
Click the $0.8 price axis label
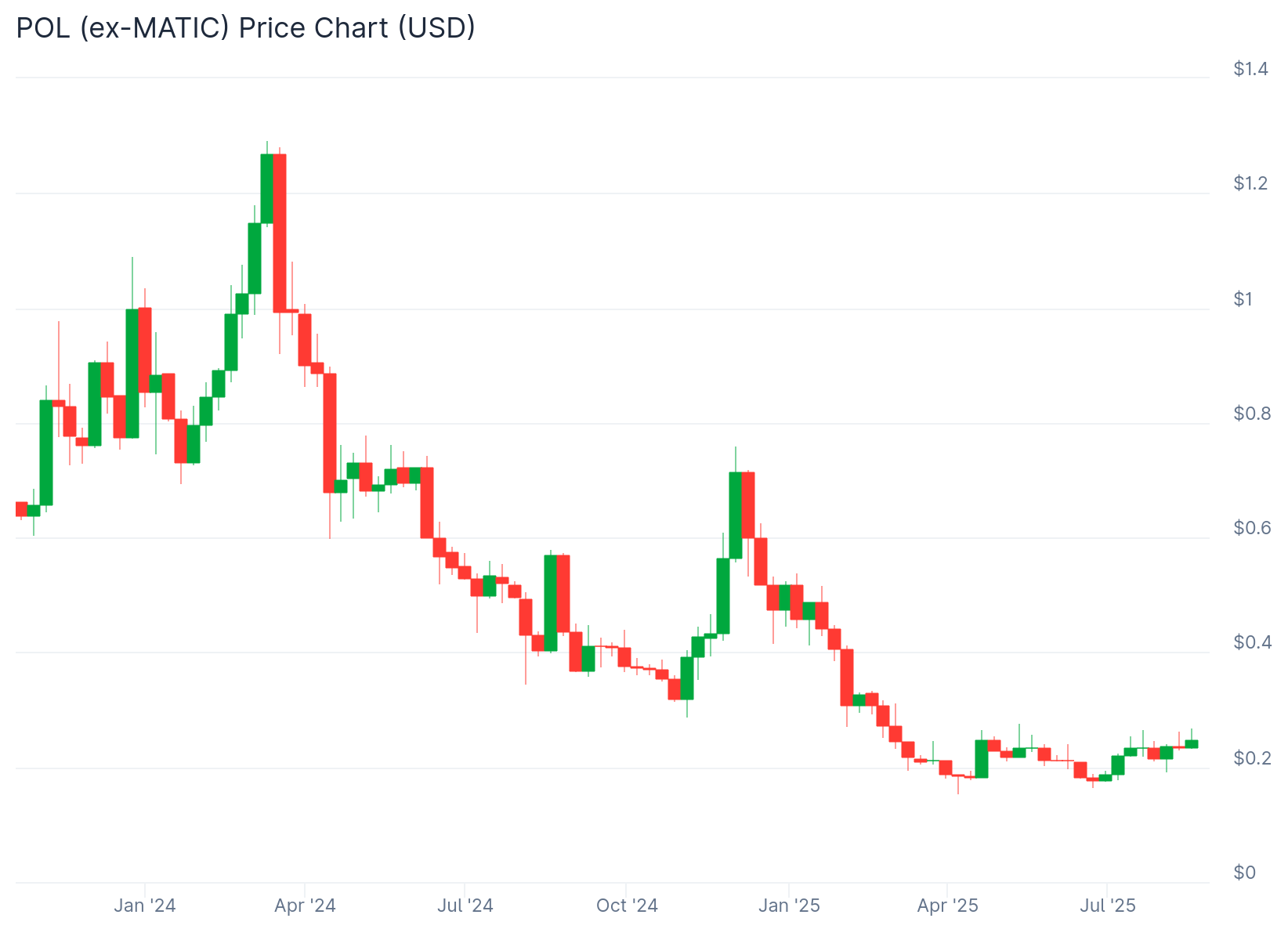point(1252,413)
